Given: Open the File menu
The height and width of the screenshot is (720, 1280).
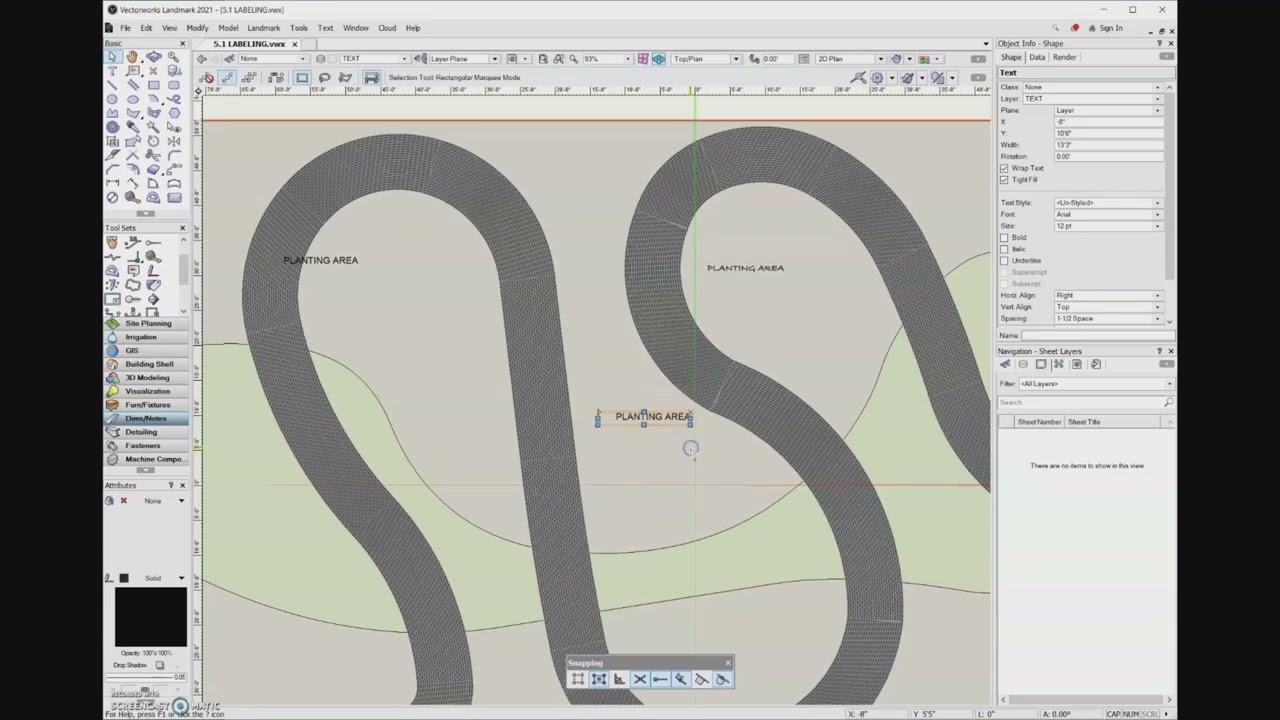Looking at the screenshot, I should pos(125,28).
